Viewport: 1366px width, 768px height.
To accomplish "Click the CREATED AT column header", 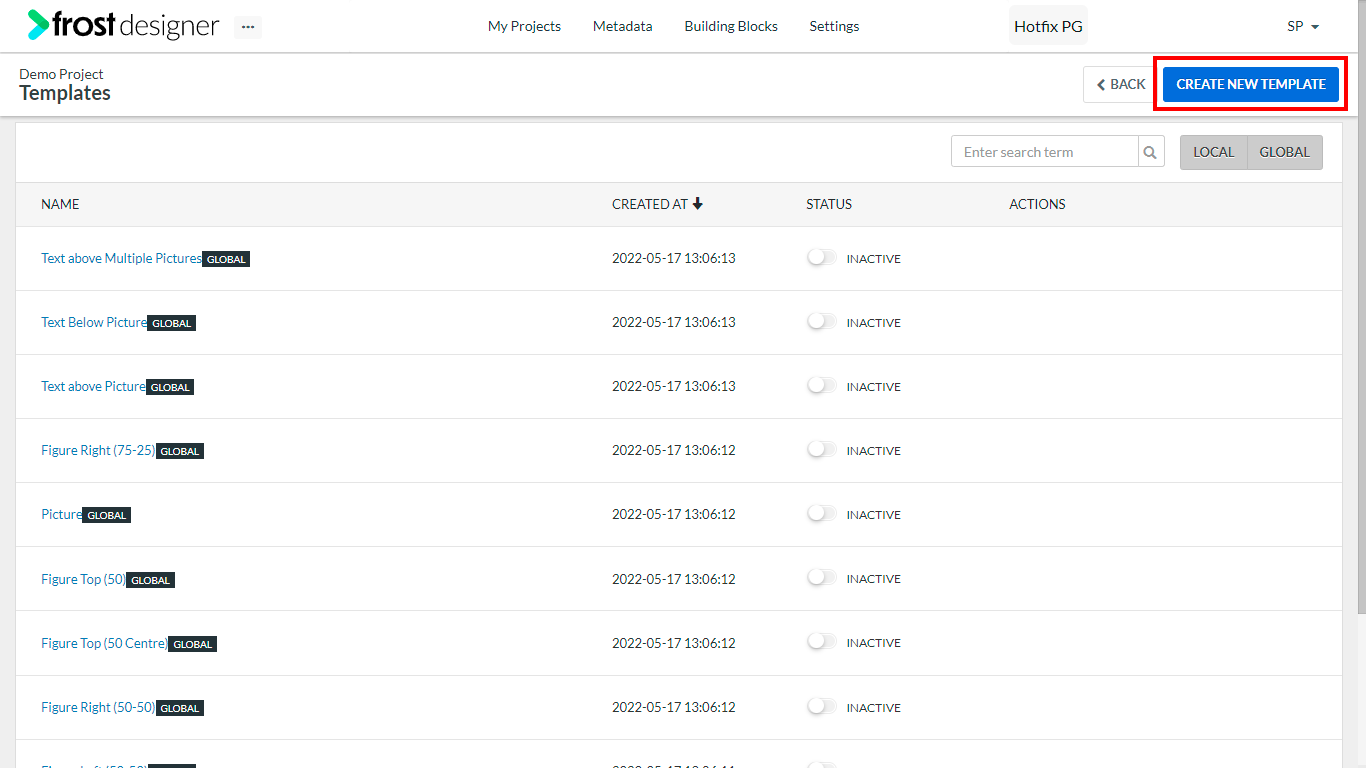I will [x=650, y=204].
